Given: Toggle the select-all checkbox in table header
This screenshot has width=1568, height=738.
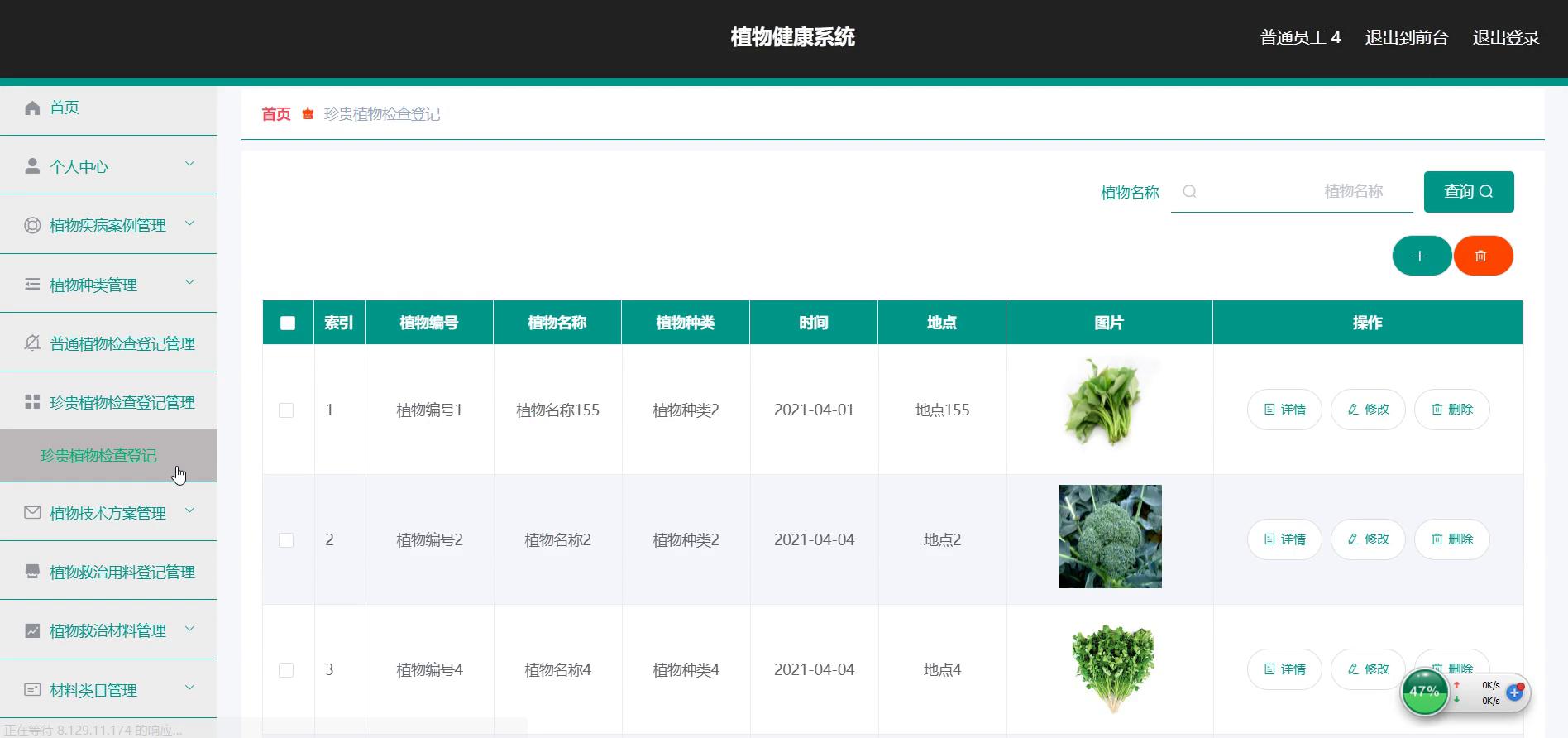Looking at the screenshot, I should click(288, 323).
